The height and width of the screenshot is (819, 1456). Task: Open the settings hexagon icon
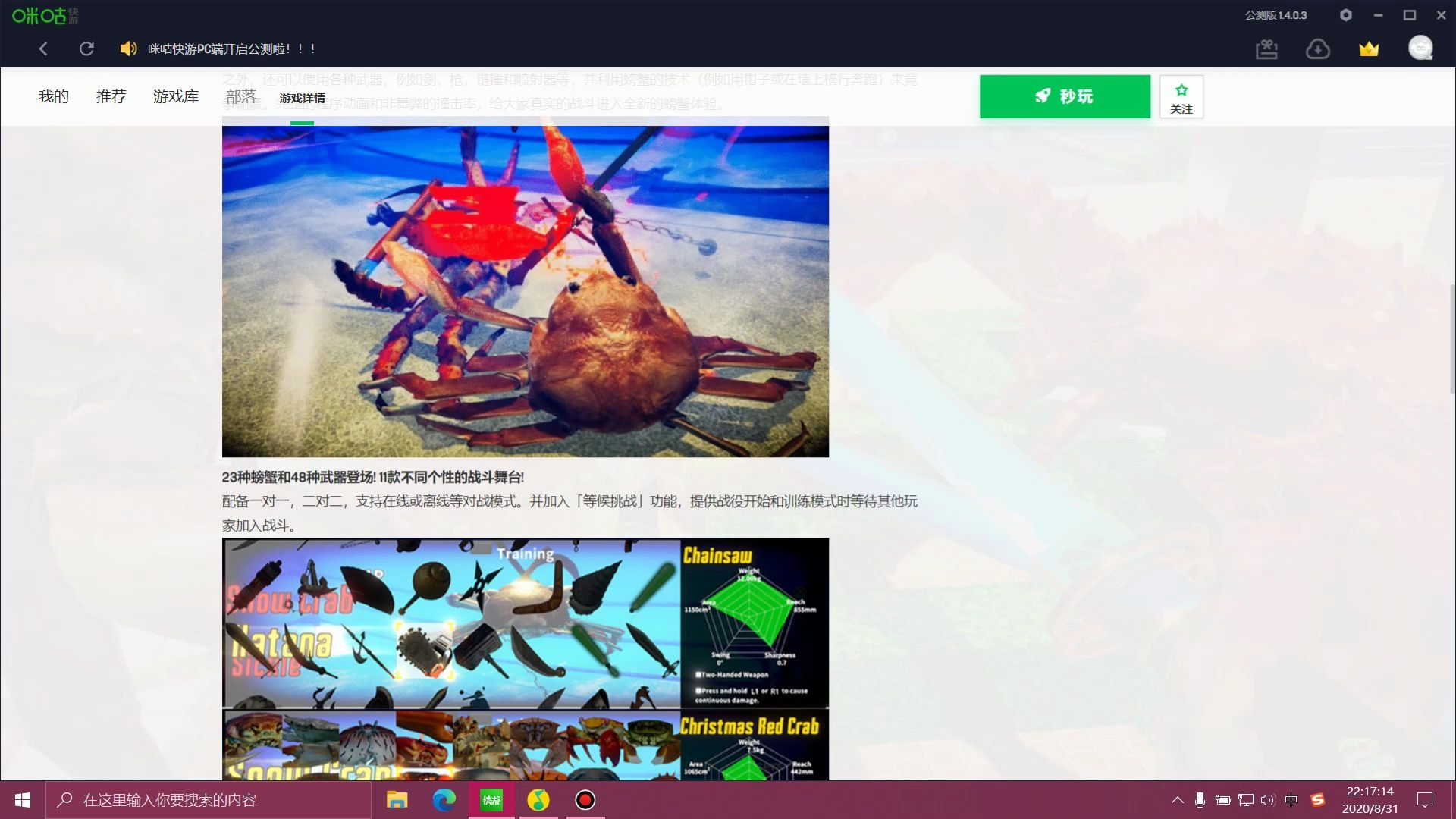coord(1345,15)
